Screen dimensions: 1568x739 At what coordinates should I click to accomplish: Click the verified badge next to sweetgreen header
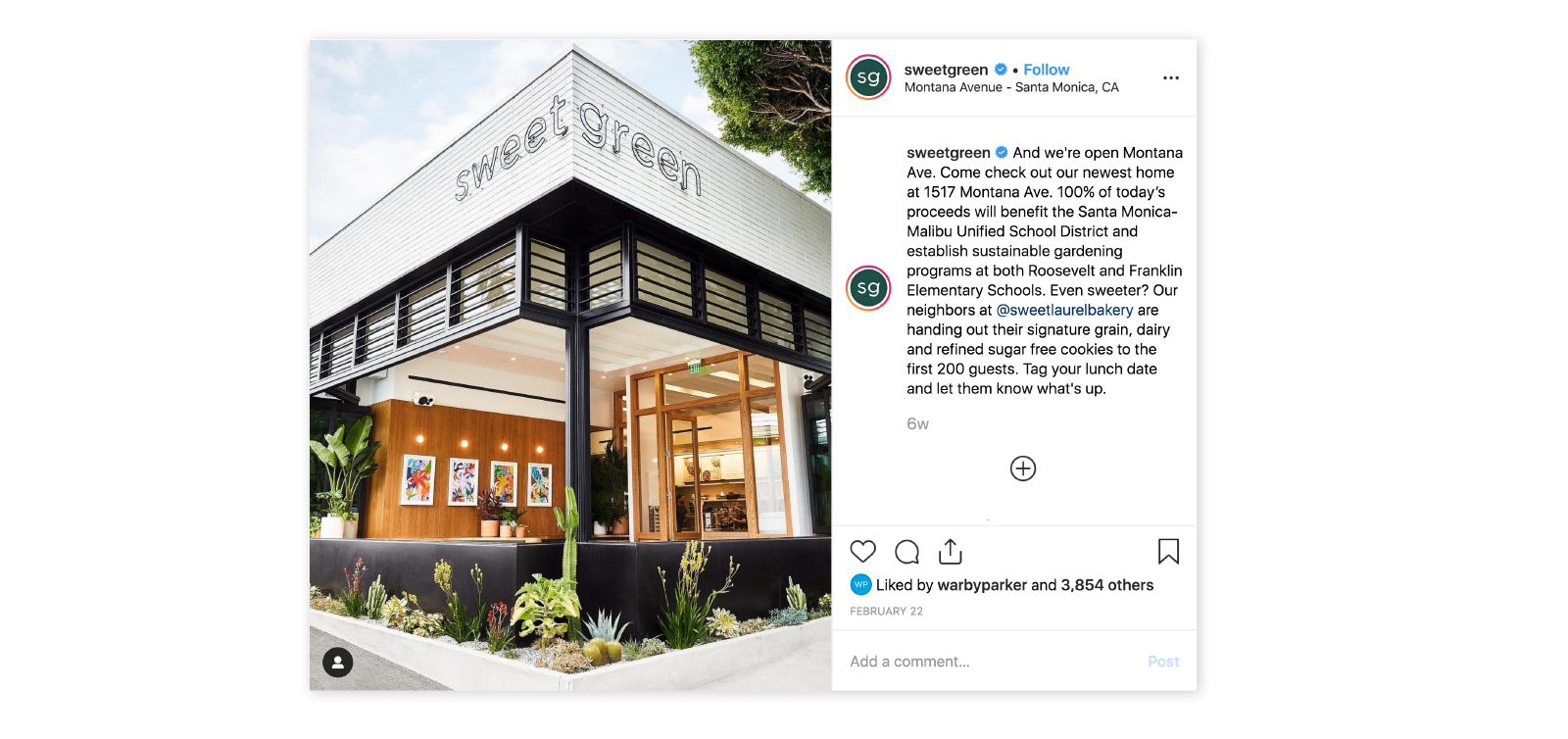1001,70
